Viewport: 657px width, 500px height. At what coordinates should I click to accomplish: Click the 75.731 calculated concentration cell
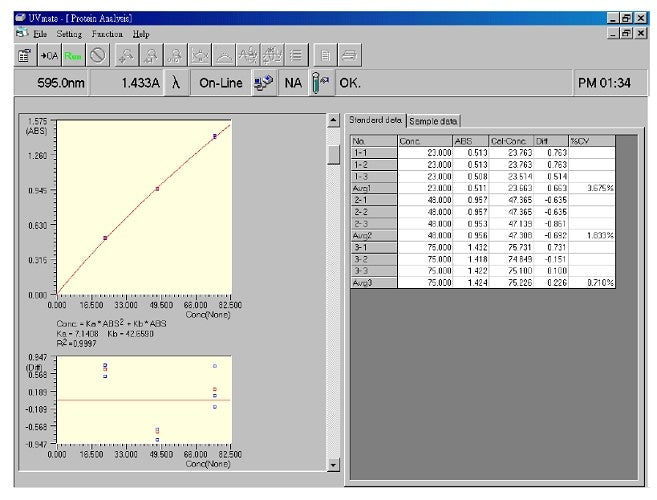tap(511, 247)
